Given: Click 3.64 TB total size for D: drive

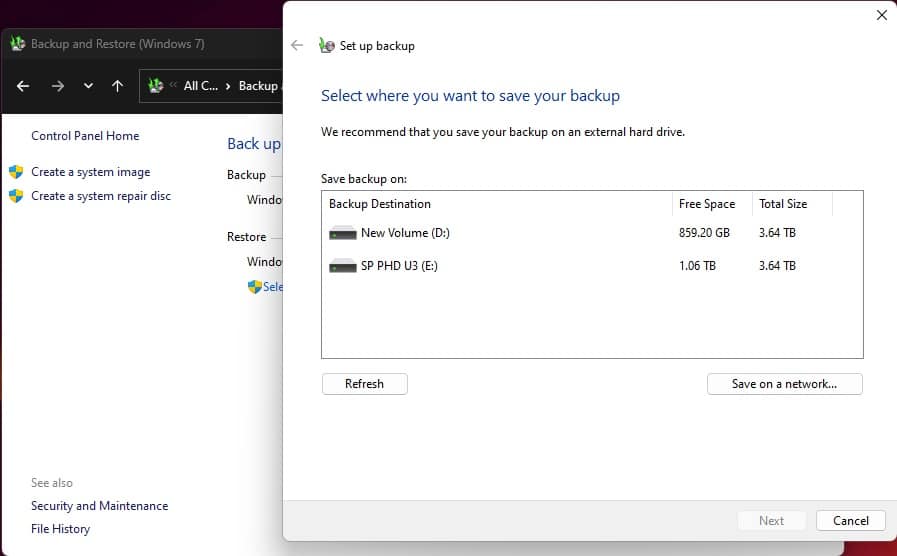Looking at the screenshot, I should point(777,233).
